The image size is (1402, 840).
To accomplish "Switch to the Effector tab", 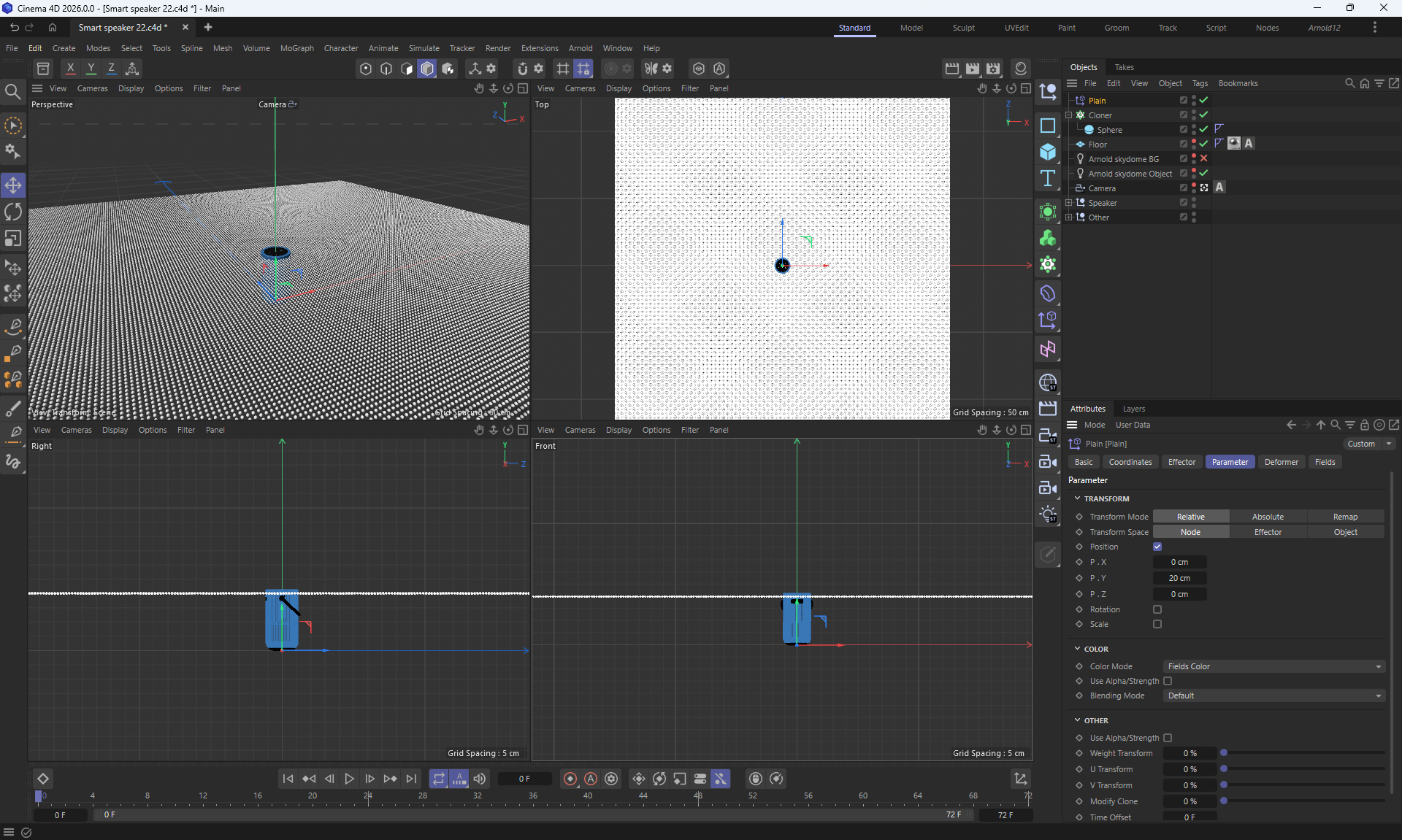I will coord(1181,462).
